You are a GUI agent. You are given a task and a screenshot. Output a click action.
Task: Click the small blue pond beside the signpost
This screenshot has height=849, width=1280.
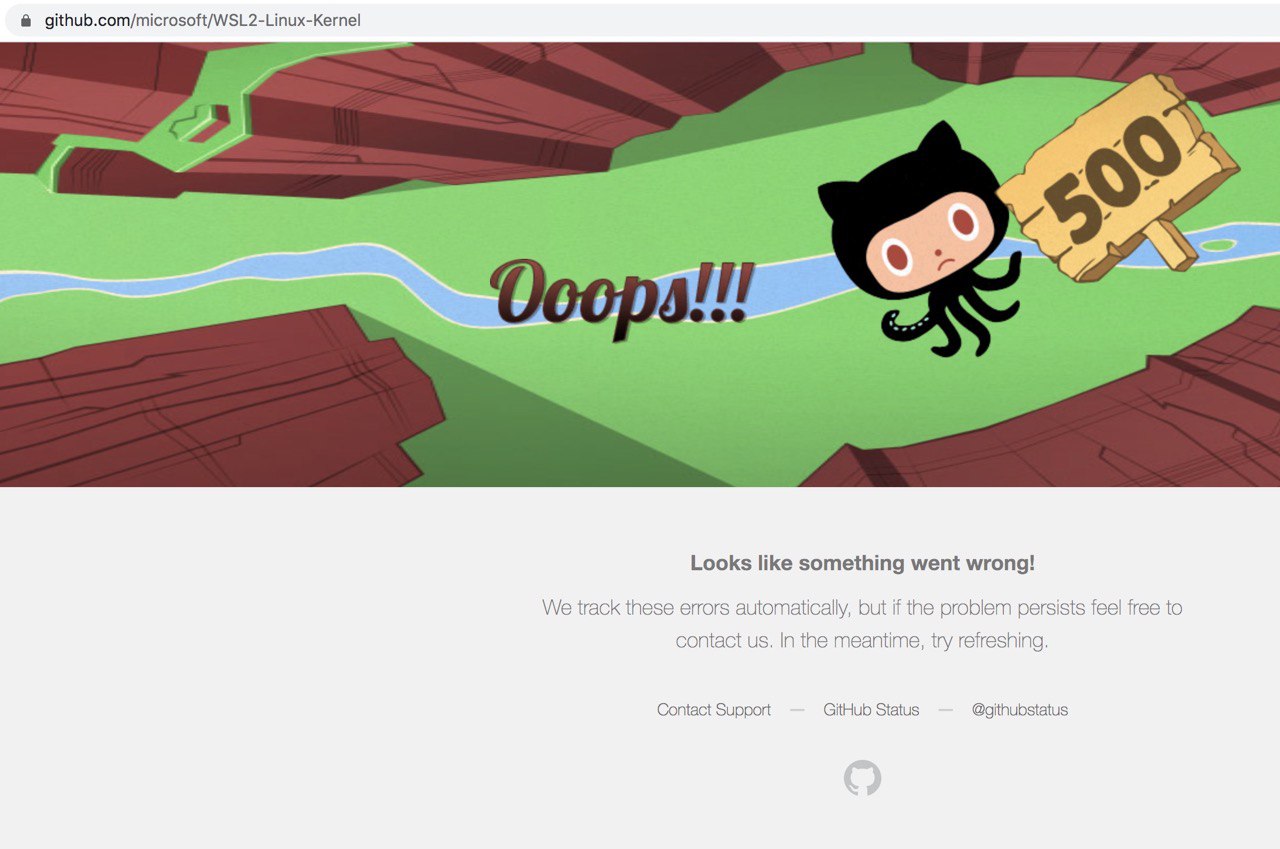(1216, 244)
